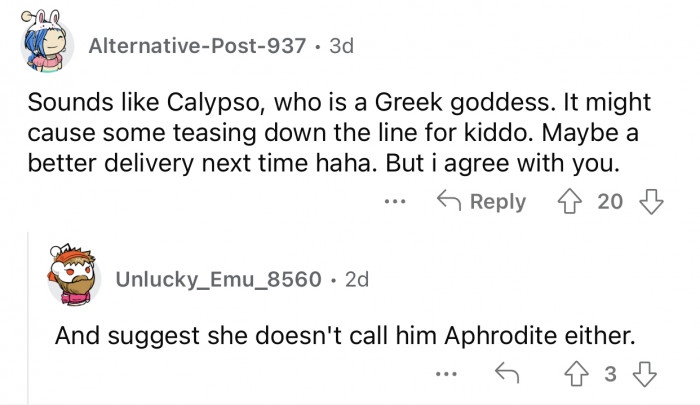Click the vote count of 20
The image size is (700, 405).
(x=610, y=201)
